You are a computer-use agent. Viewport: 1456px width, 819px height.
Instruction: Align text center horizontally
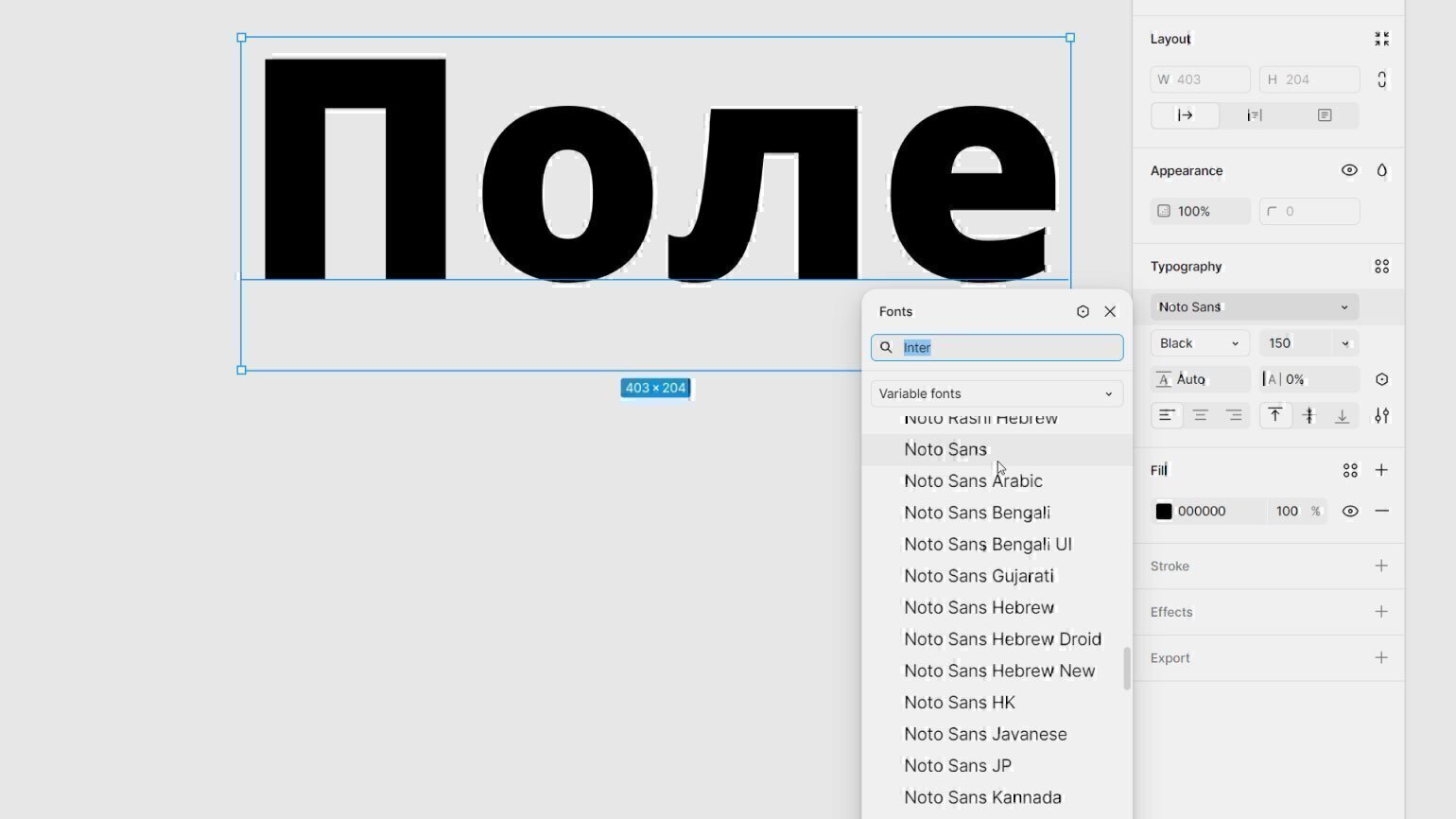(x=1200, y=415)
